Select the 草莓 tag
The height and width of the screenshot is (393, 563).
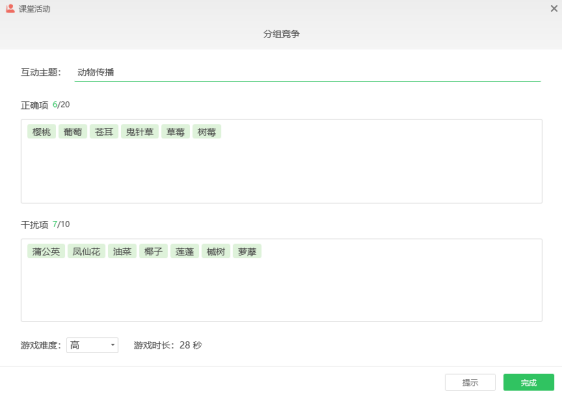[176, 132]
